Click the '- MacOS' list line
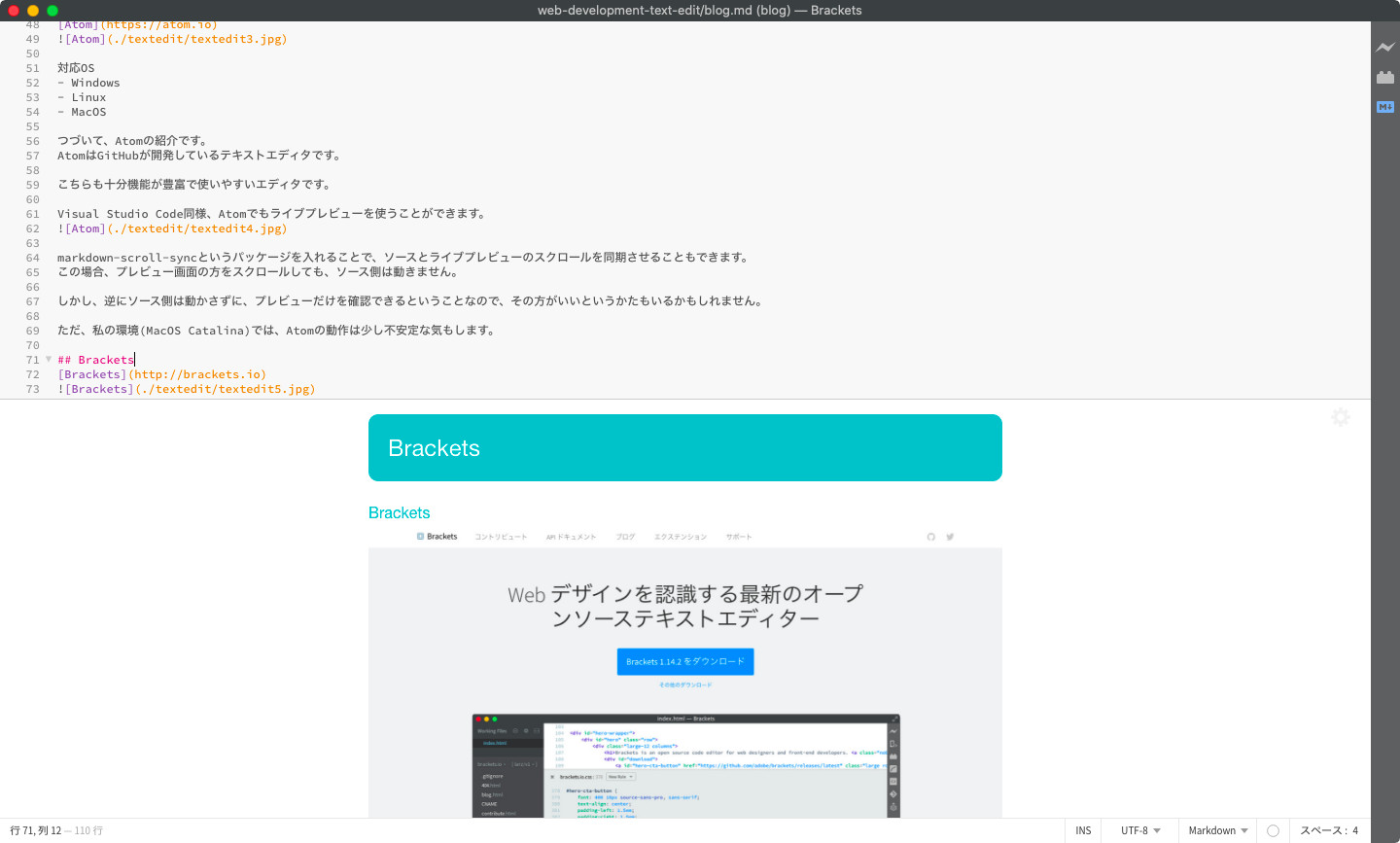 click(82, 112)
